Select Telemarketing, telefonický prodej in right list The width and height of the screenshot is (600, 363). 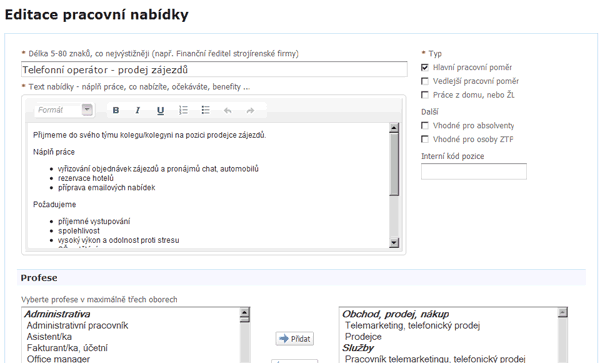click(x=412, y=326)
